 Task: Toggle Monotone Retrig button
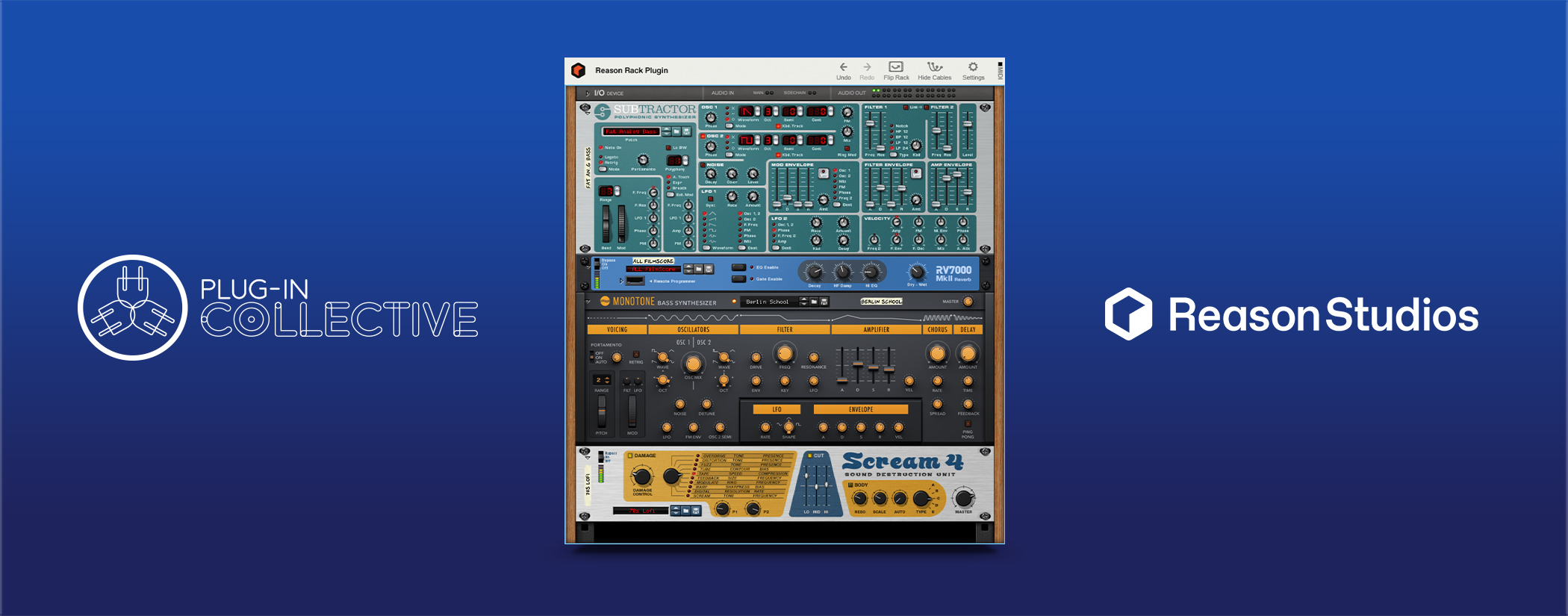tap(636, 354)
